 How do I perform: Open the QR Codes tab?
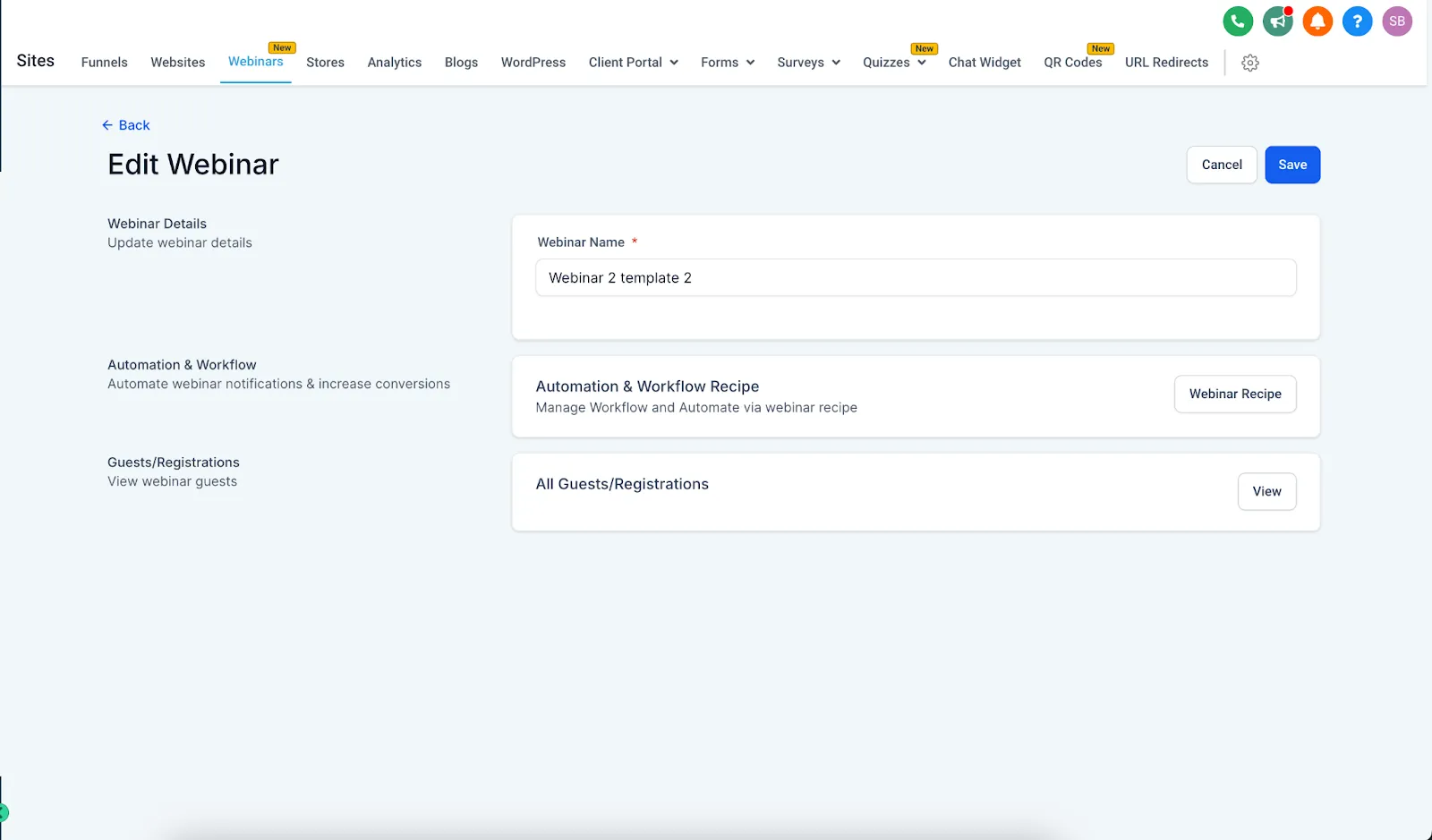point(1073,63)
